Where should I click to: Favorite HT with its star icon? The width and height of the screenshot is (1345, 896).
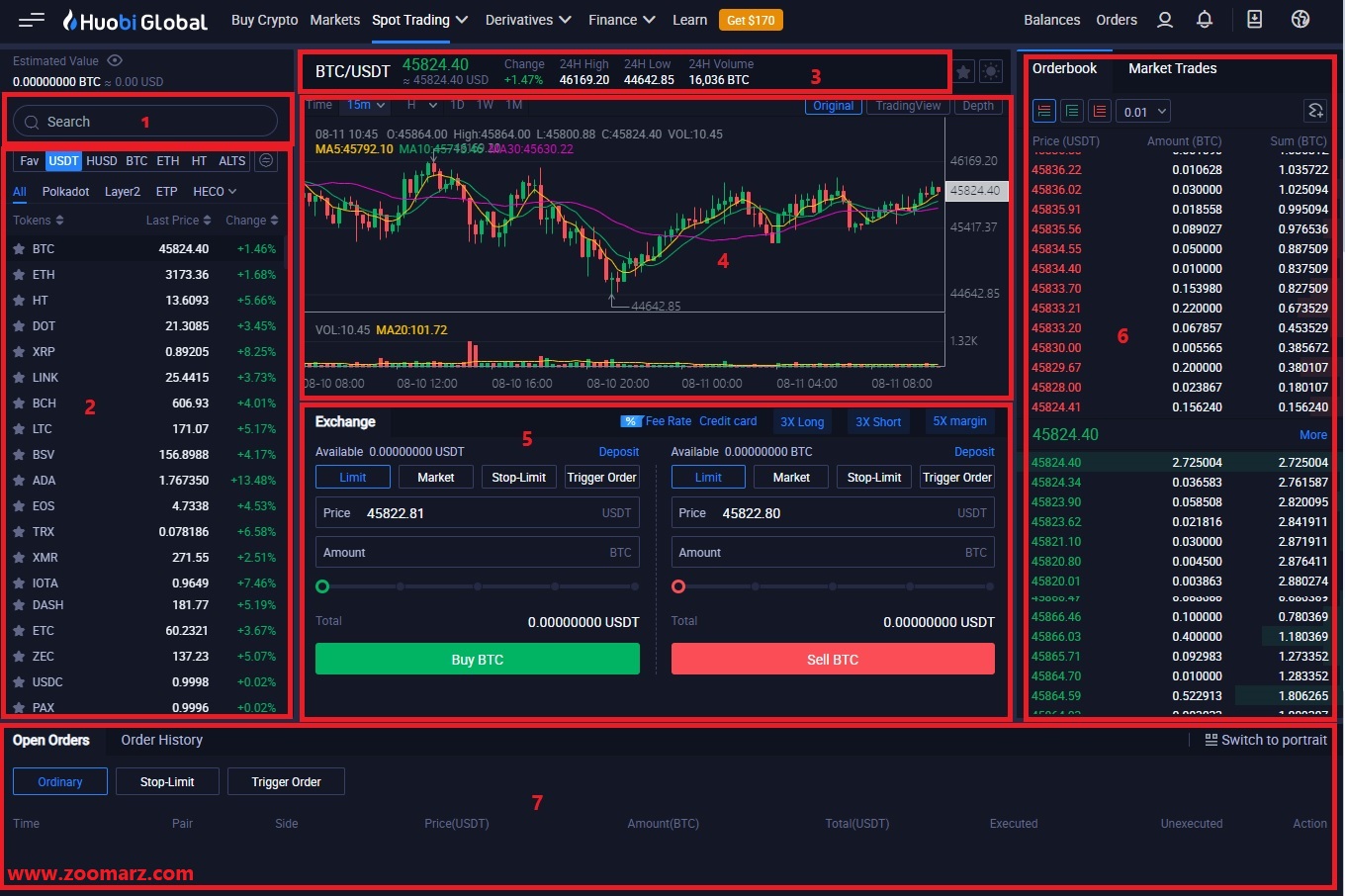click(x=19, y=301)
